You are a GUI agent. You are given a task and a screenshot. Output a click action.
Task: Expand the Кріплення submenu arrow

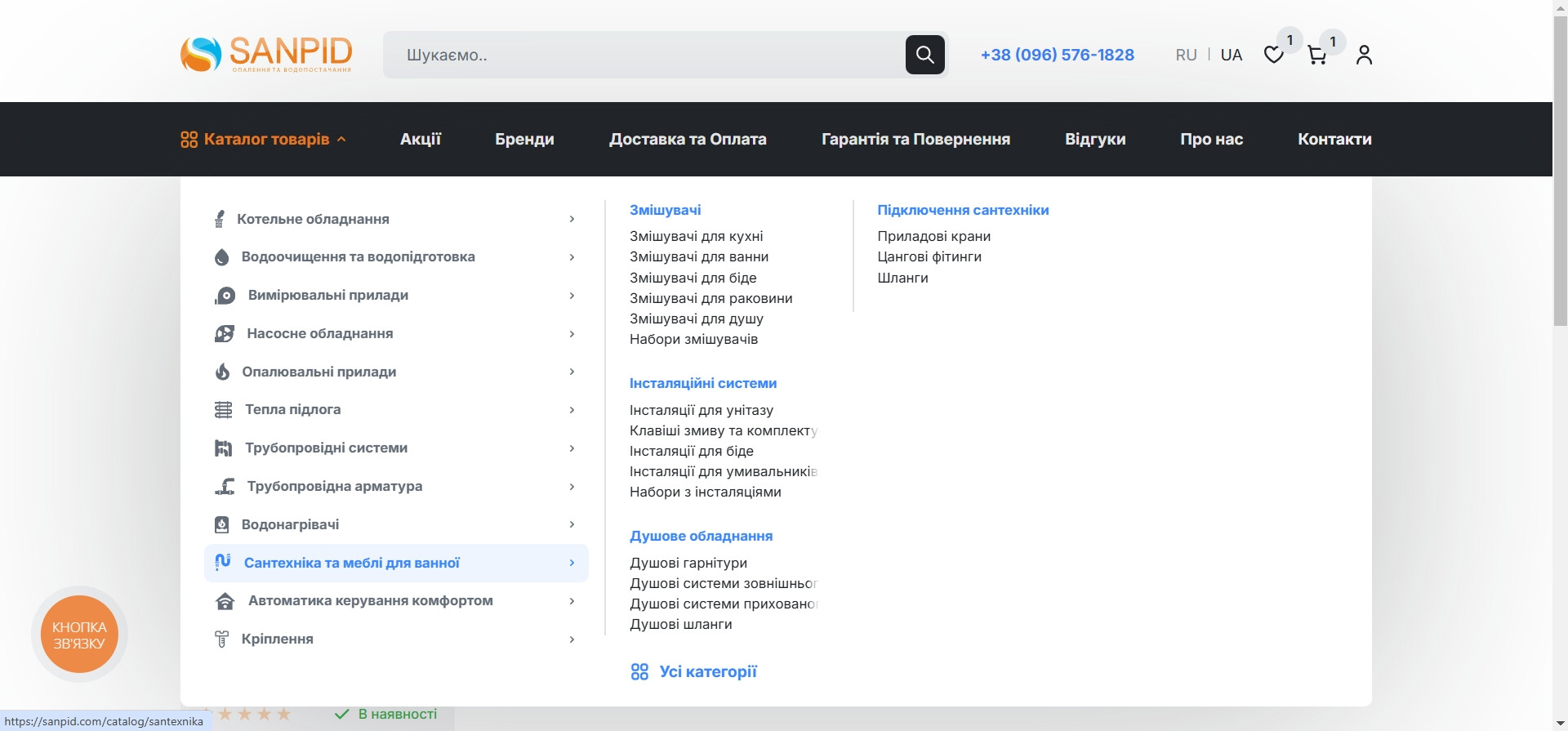click(572, 640)
